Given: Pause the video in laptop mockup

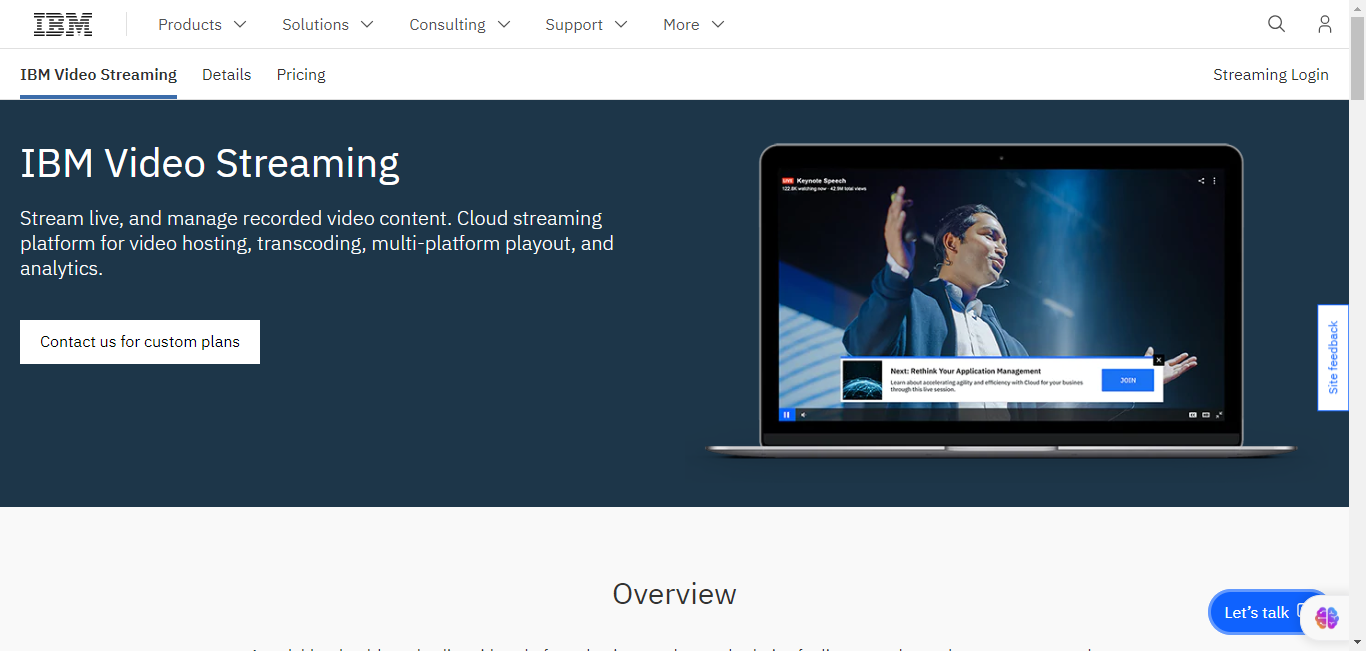Looking at the screenshot, I should coord(786,414).
